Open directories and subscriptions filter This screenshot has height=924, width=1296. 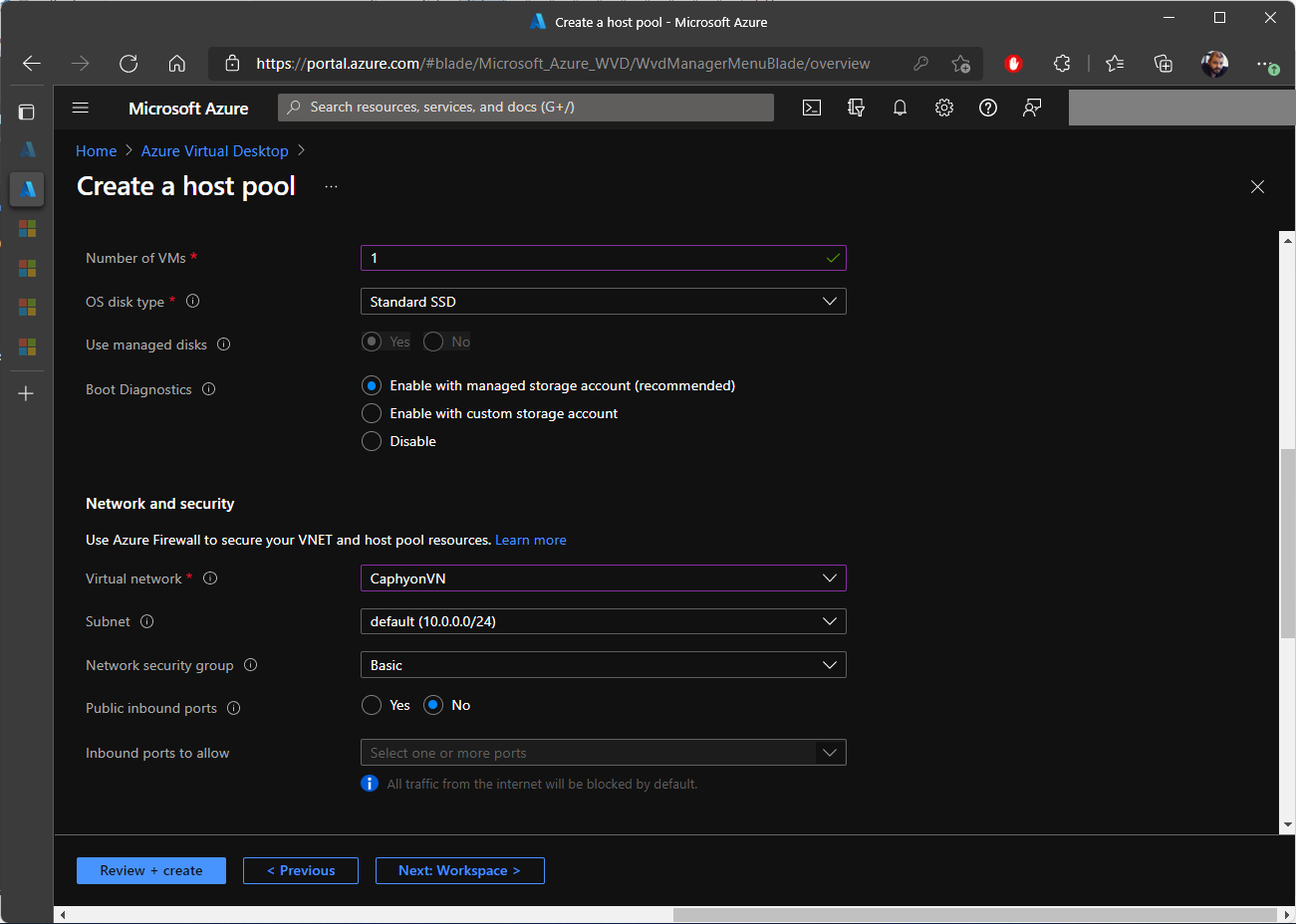pyautogui.click(x=856, y=108)
